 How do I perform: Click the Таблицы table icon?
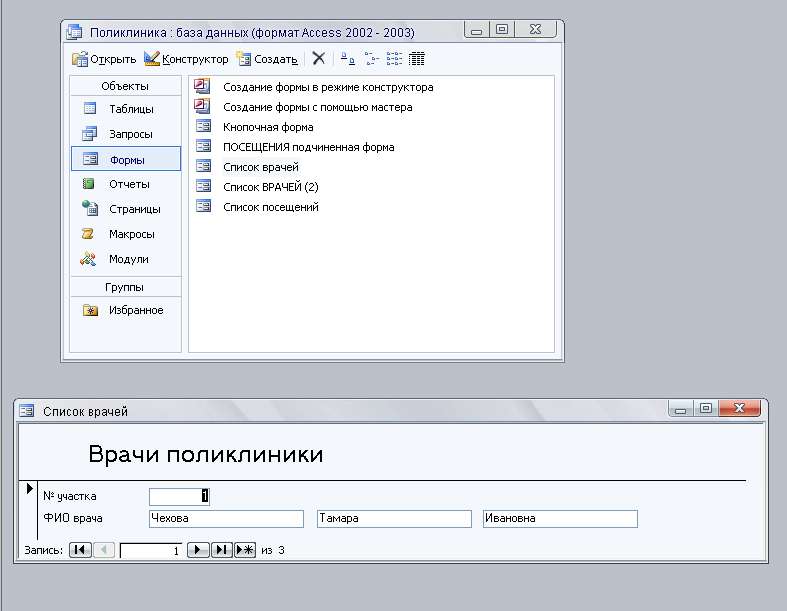[x=90, y=108]
